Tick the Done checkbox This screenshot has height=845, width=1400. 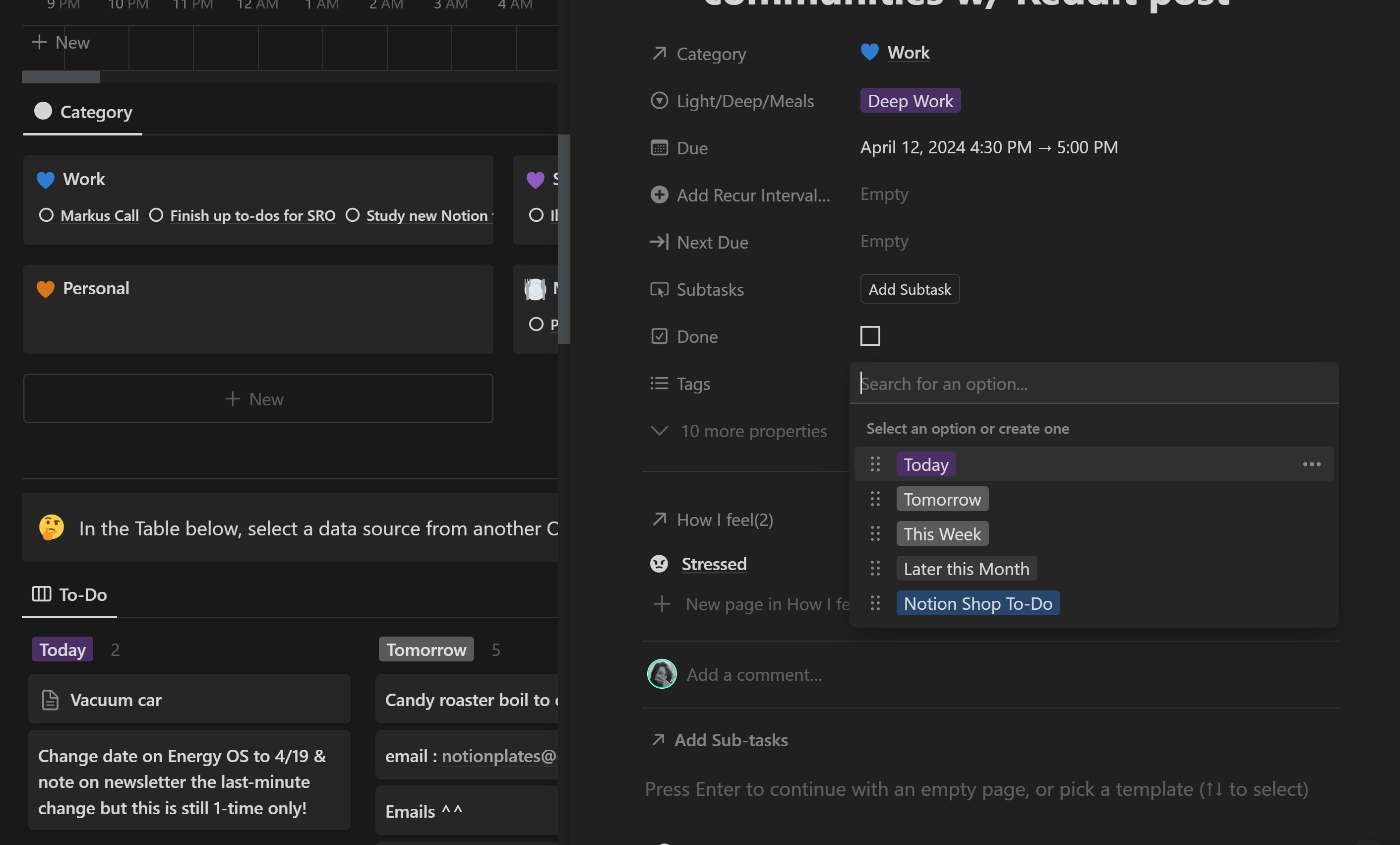click(870, 336)
